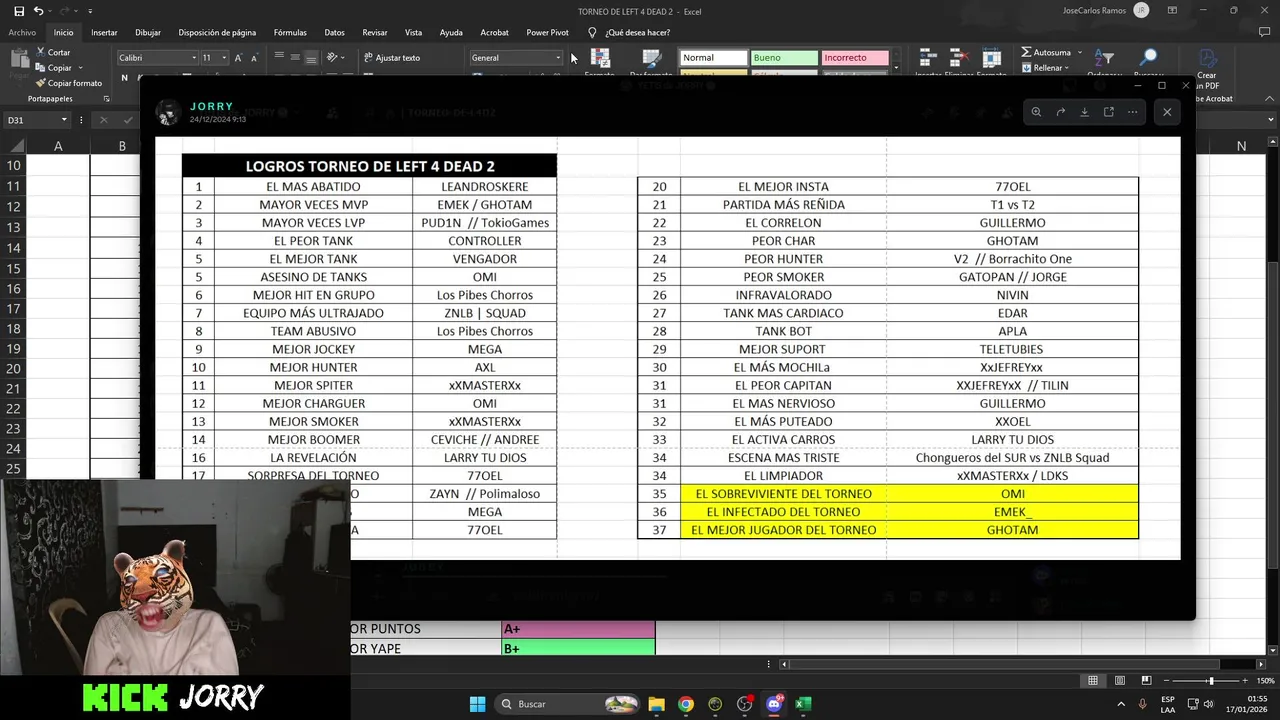Open the Archivo menu
This screenshot has width=1280, height=720.
[x=22, y=33]
